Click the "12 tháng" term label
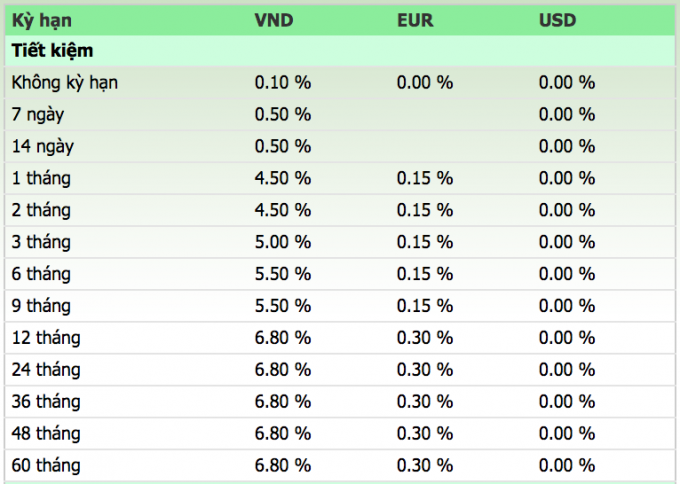Viewport: 680px width, 484px height. tap(46, 338)
